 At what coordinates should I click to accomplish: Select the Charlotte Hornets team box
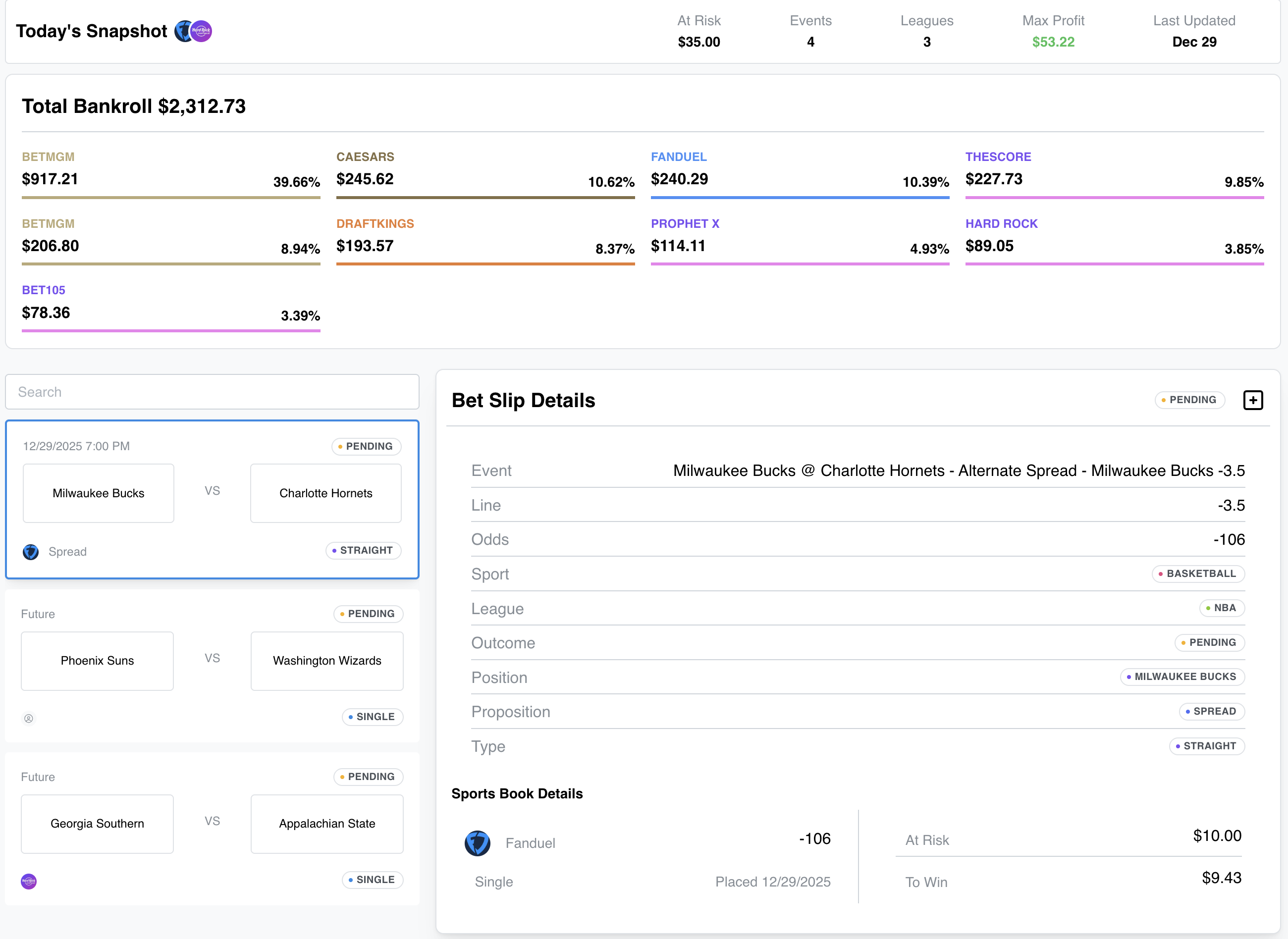(325, 493)
